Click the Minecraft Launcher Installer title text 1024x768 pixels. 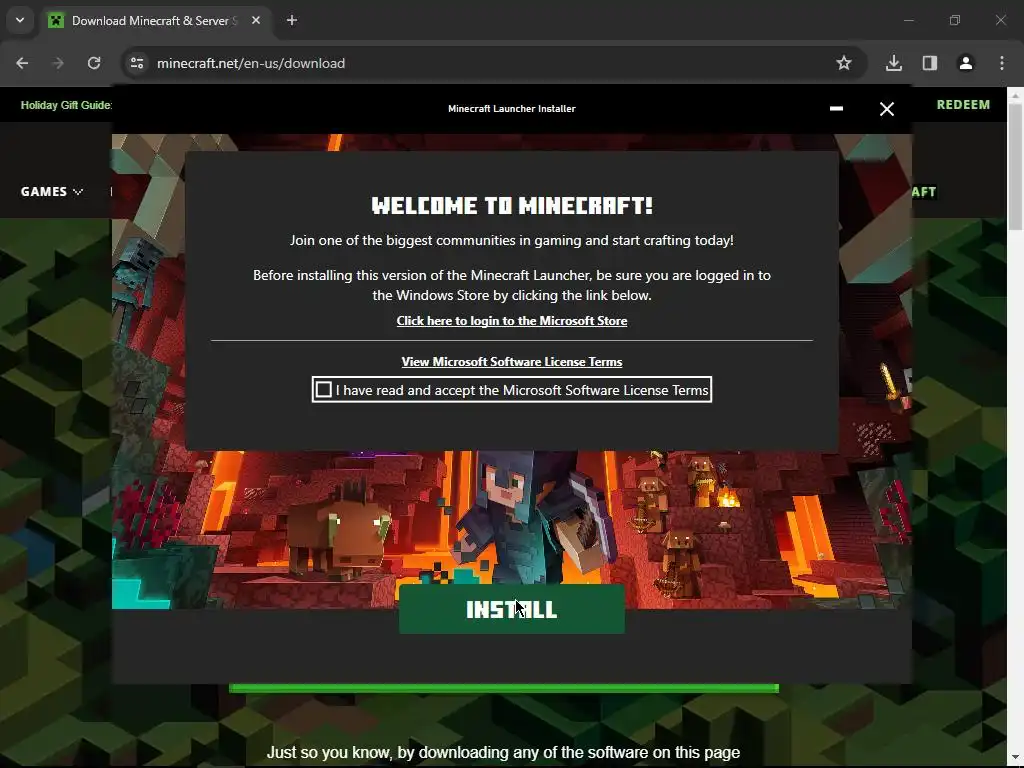point(511,109)
